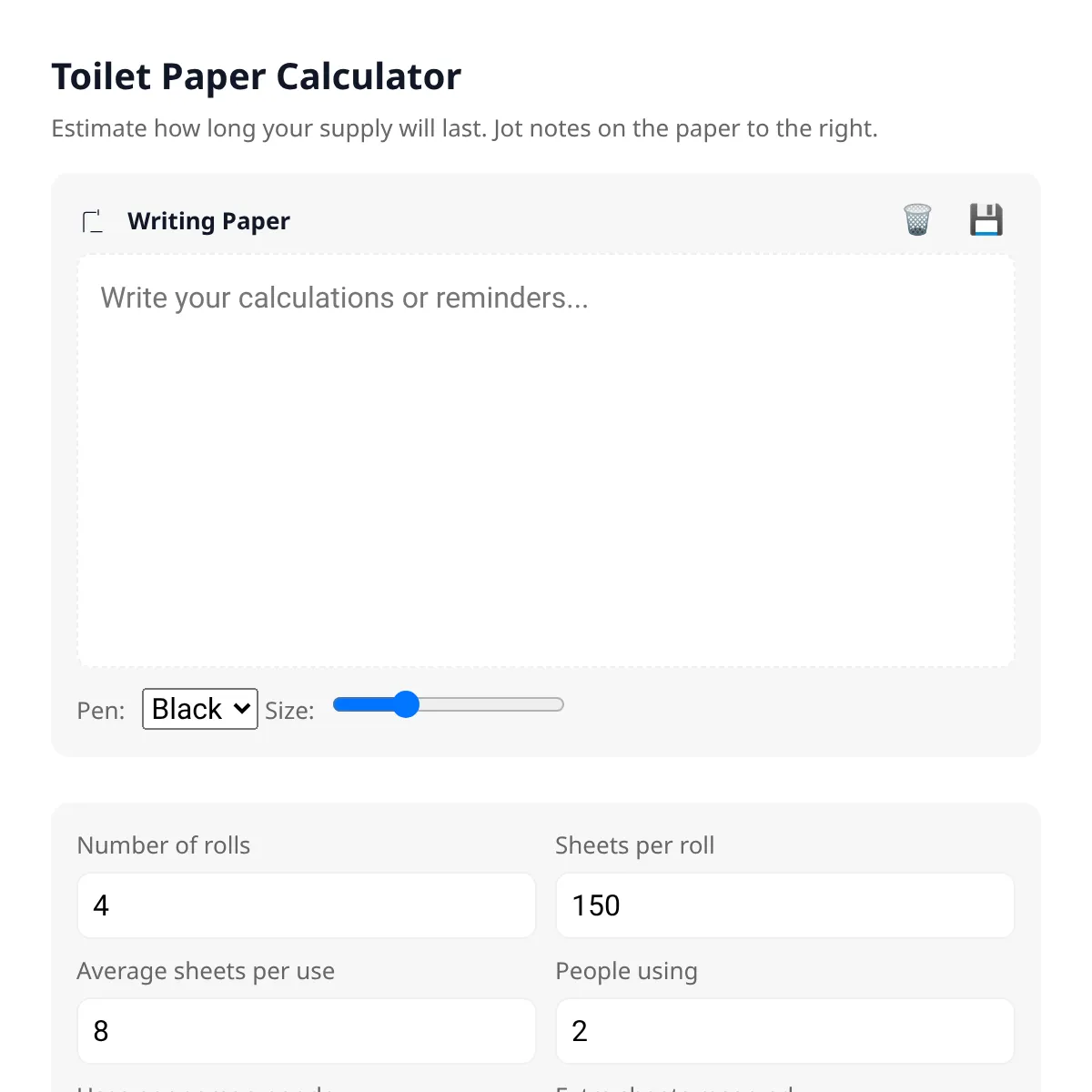Focus the Number of rolls input field
Image resolution: width=1092 pixels, height=1092 pixels.
(x=307, y=905)
